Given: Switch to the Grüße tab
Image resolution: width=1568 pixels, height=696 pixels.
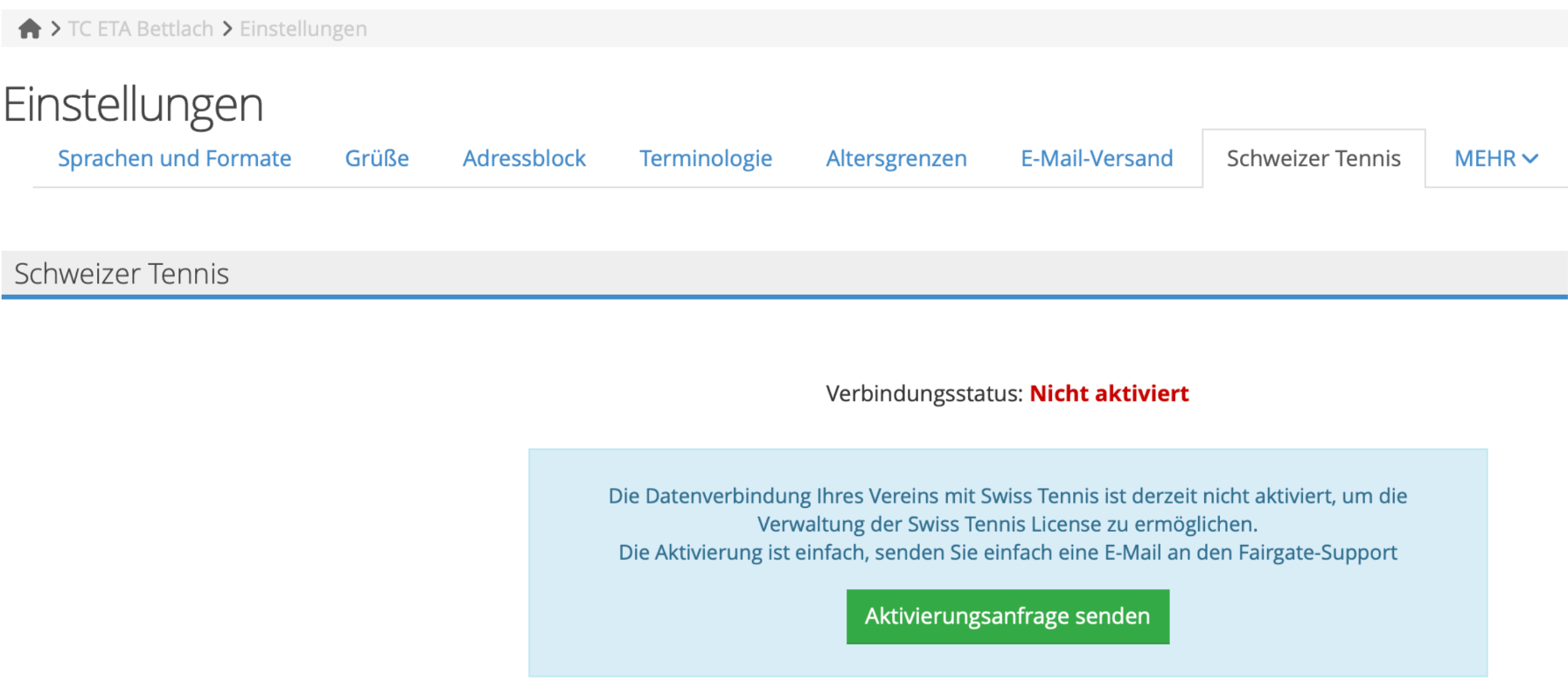Looking at the screenshot, I should [376, 158].
